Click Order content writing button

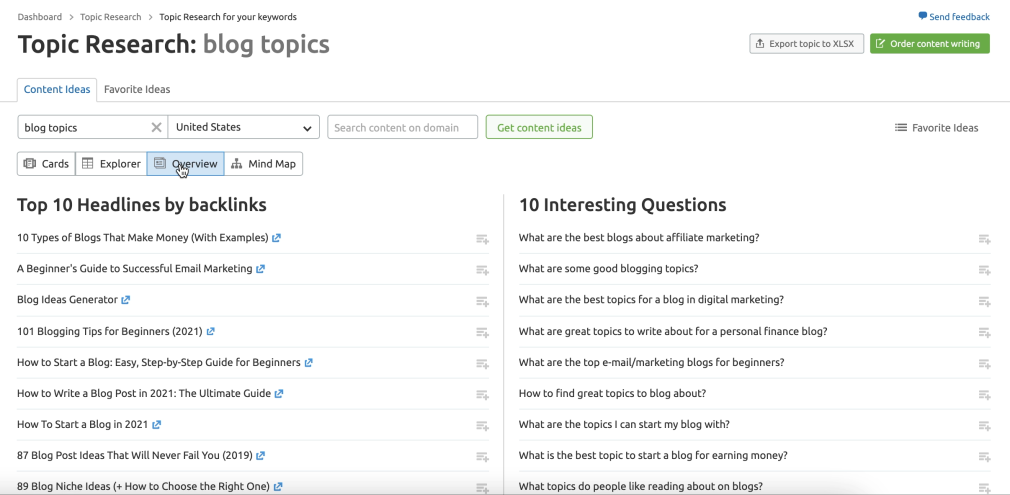(x=929, y=44)
